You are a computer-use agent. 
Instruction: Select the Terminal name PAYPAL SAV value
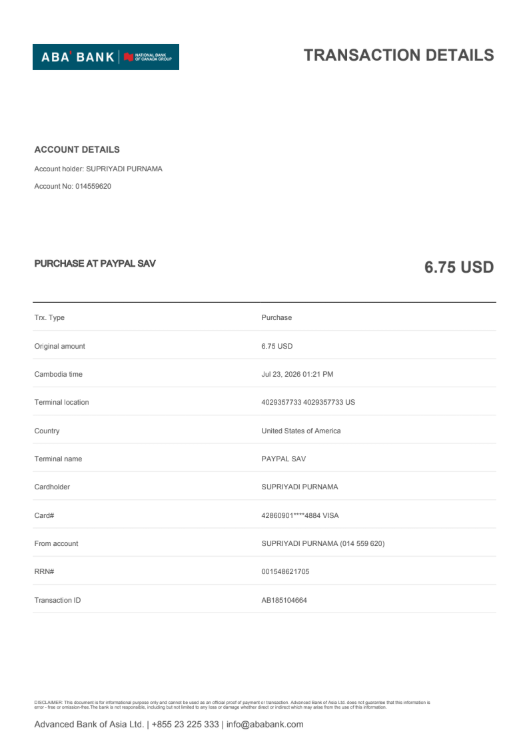[284, 459]
